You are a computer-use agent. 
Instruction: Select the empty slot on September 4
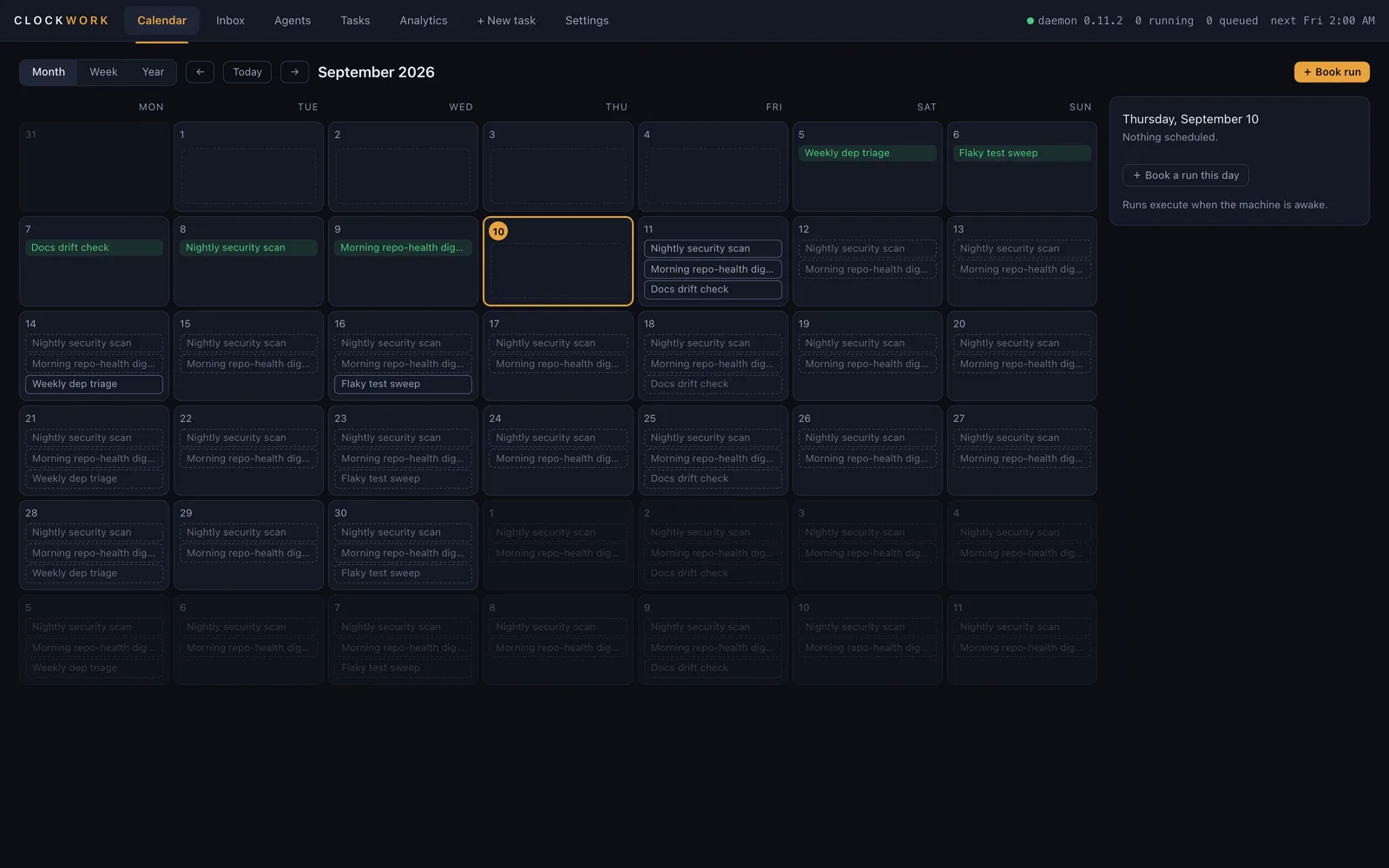click(713, 176)
